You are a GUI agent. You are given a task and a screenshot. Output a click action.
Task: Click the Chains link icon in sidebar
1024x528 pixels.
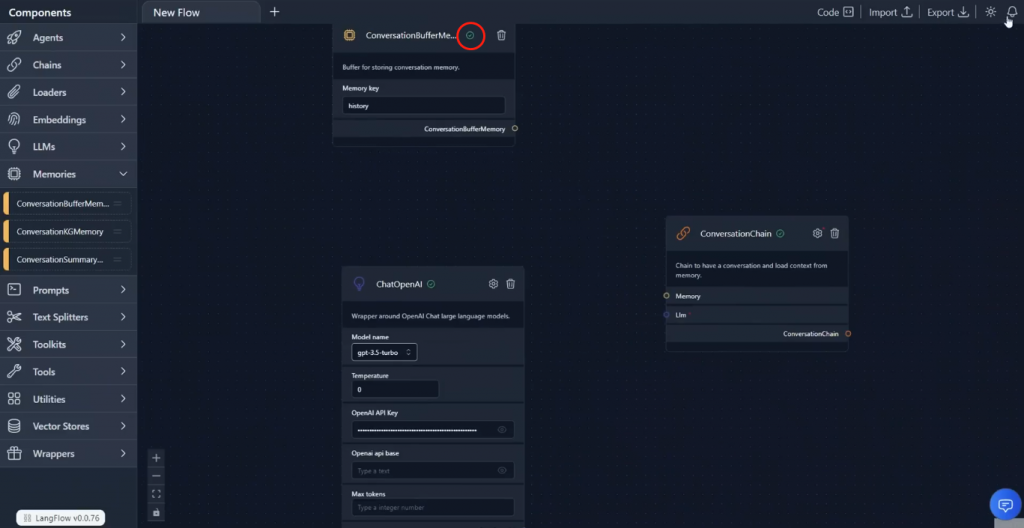coord(14,65)
